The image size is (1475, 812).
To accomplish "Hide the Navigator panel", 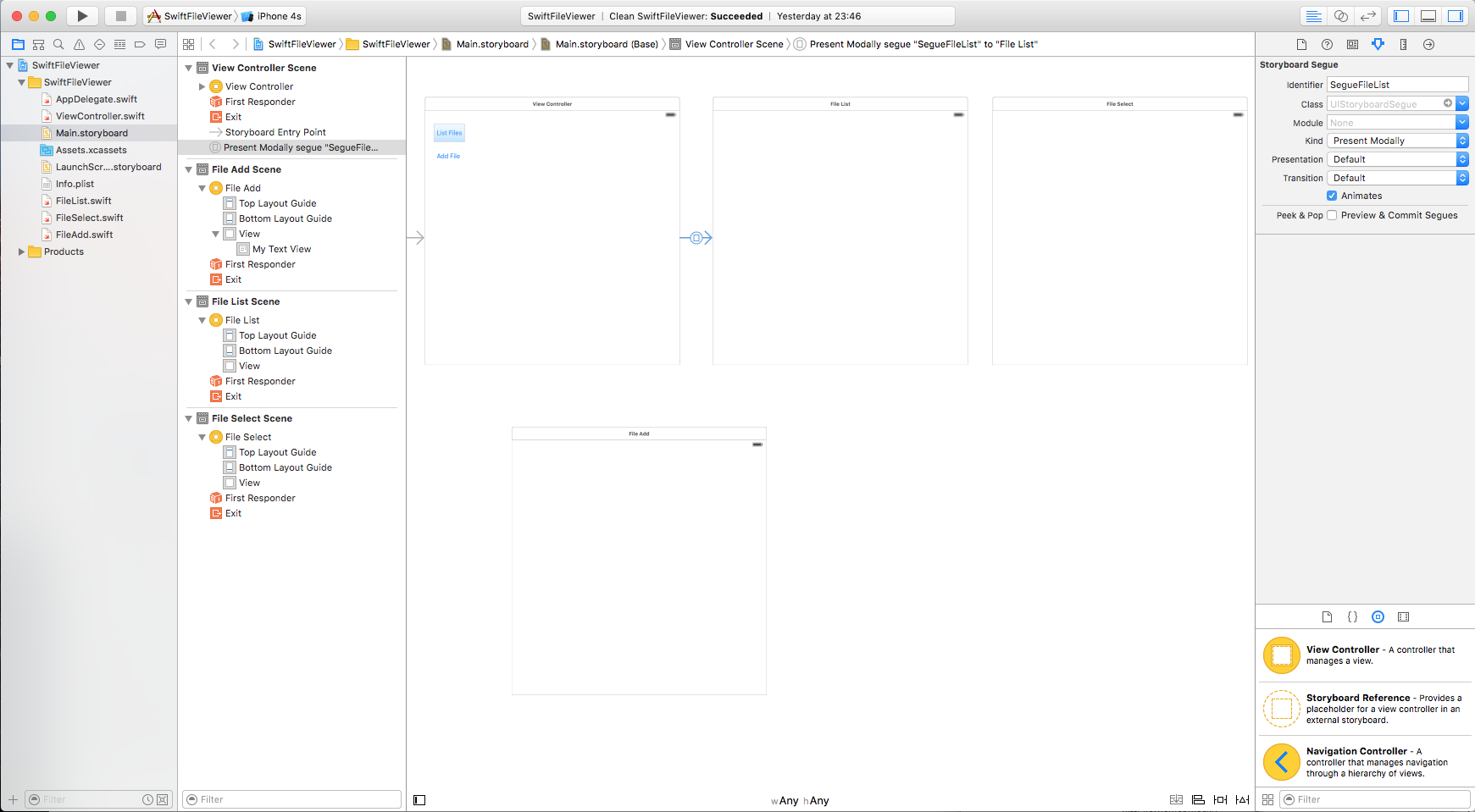I will click(1401, 16).
